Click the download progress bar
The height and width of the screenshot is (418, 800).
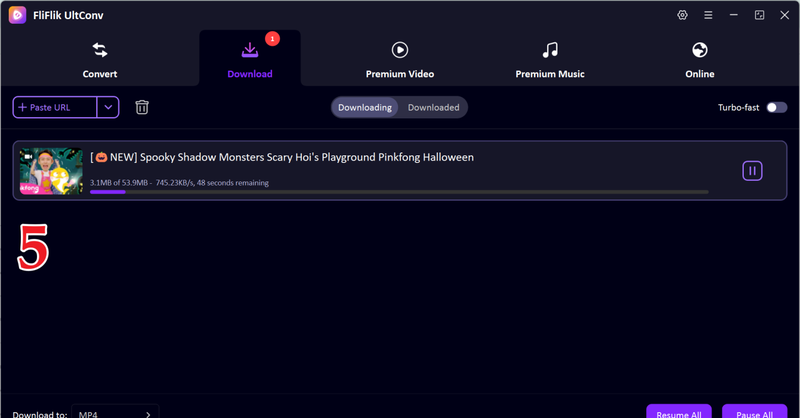click(398, 192)
